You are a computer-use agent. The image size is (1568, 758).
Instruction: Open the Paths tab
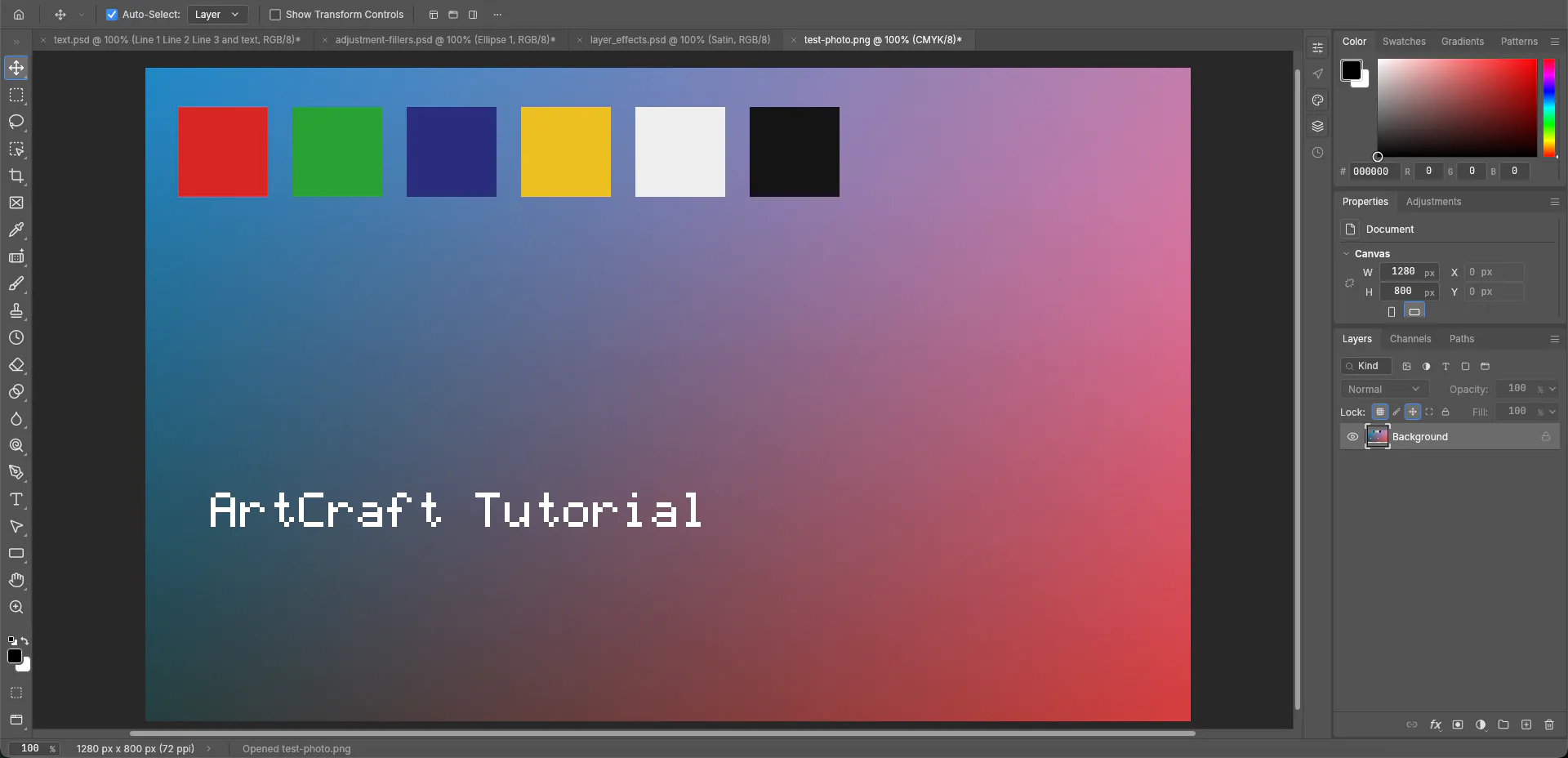pos(1462,339)
